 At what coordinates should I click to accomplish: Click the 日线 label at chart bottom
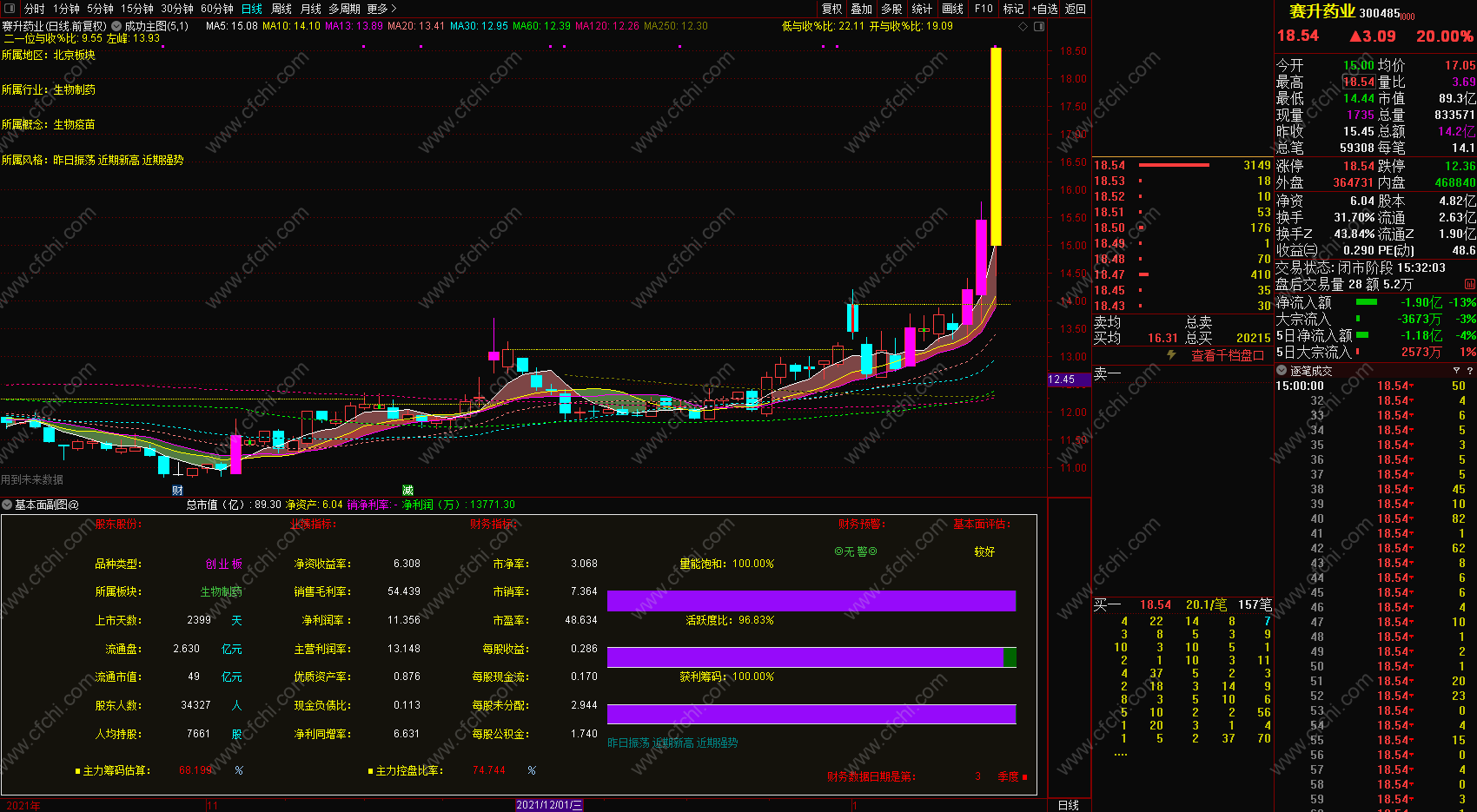coord(1069,805)
